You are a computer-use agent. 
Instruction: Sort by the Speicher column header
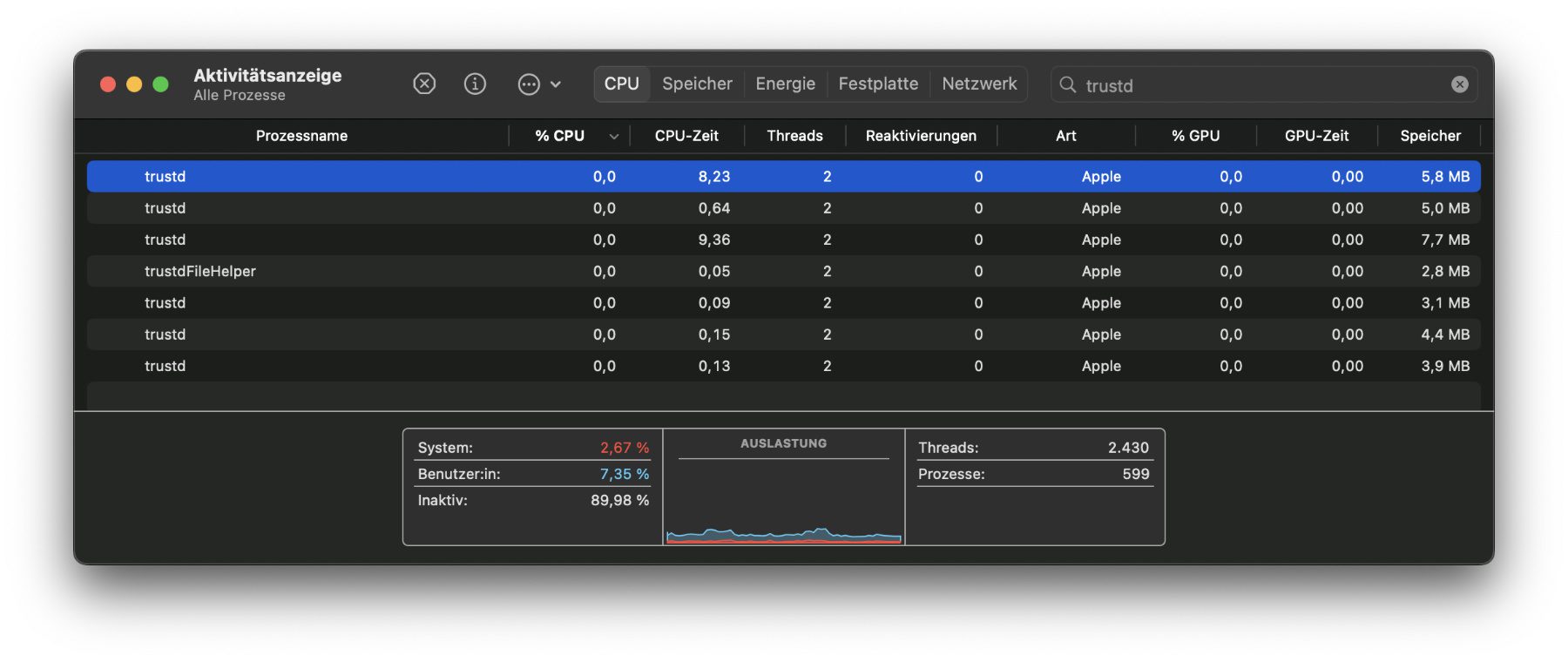click(x=1429, y=136)
